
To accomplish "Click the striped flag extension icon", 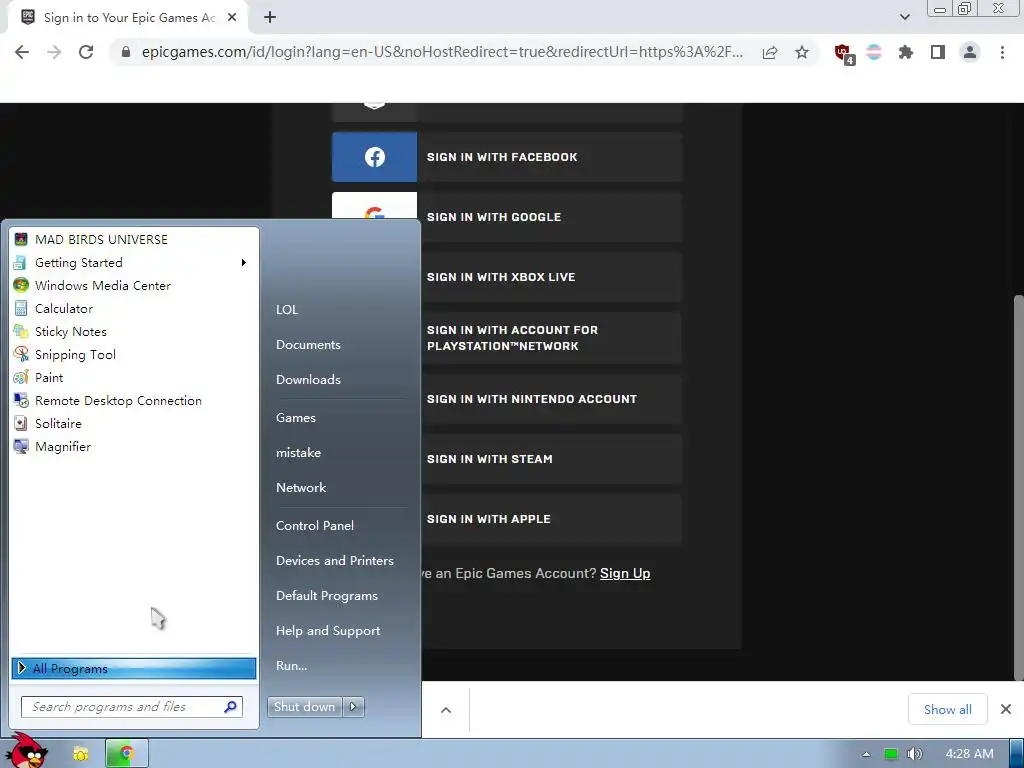I will click(x=874, y=52).
